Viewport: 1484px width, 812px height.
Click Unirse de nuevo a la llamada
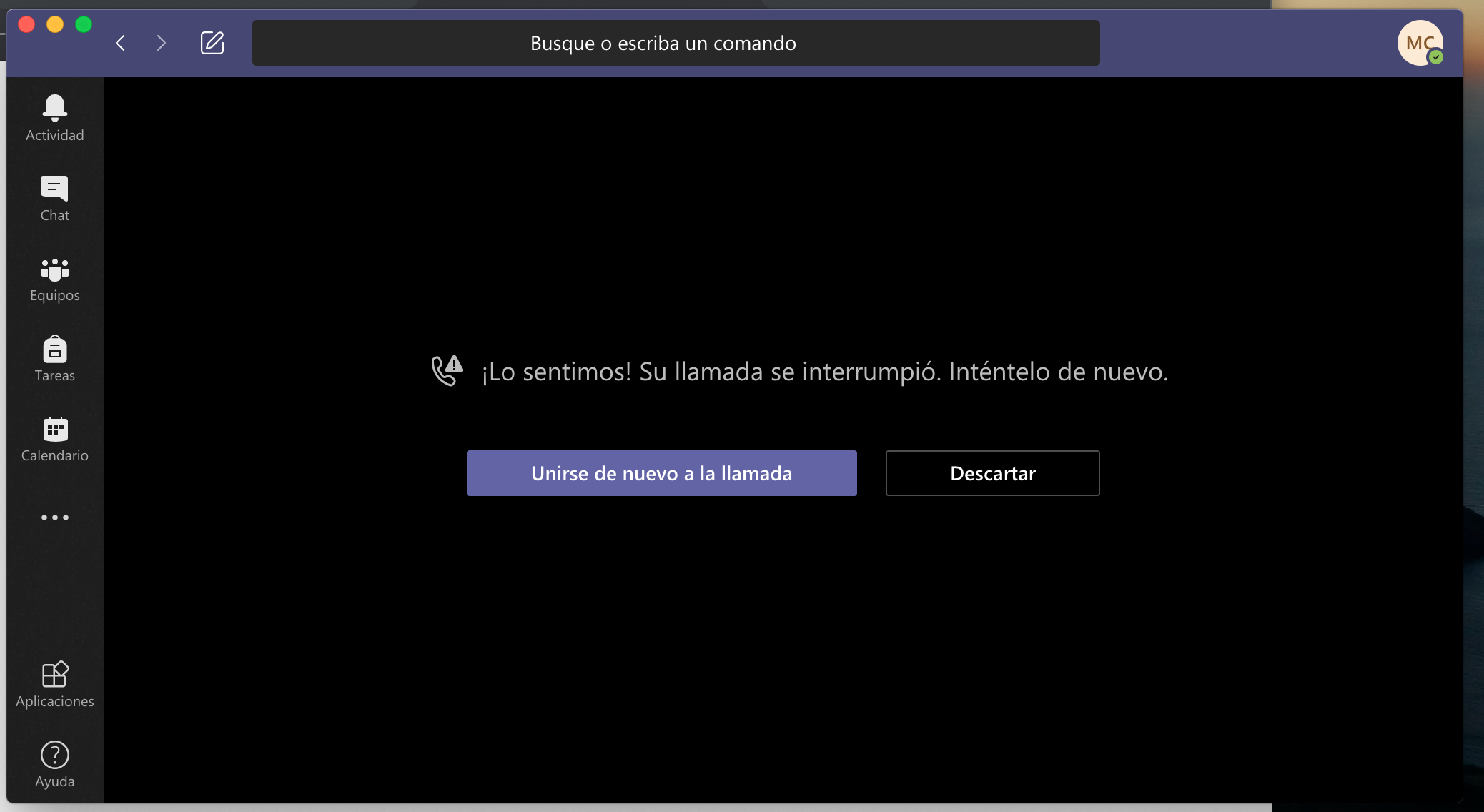pos(662,473)
